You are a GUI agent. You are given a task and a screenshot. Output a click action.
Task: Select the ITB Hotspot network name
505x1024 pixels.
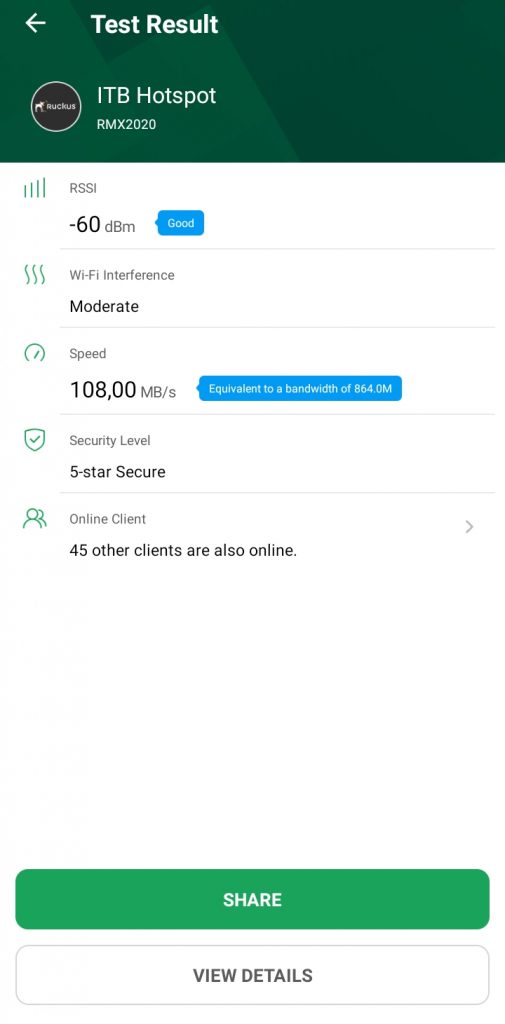(x=157, y=95)
